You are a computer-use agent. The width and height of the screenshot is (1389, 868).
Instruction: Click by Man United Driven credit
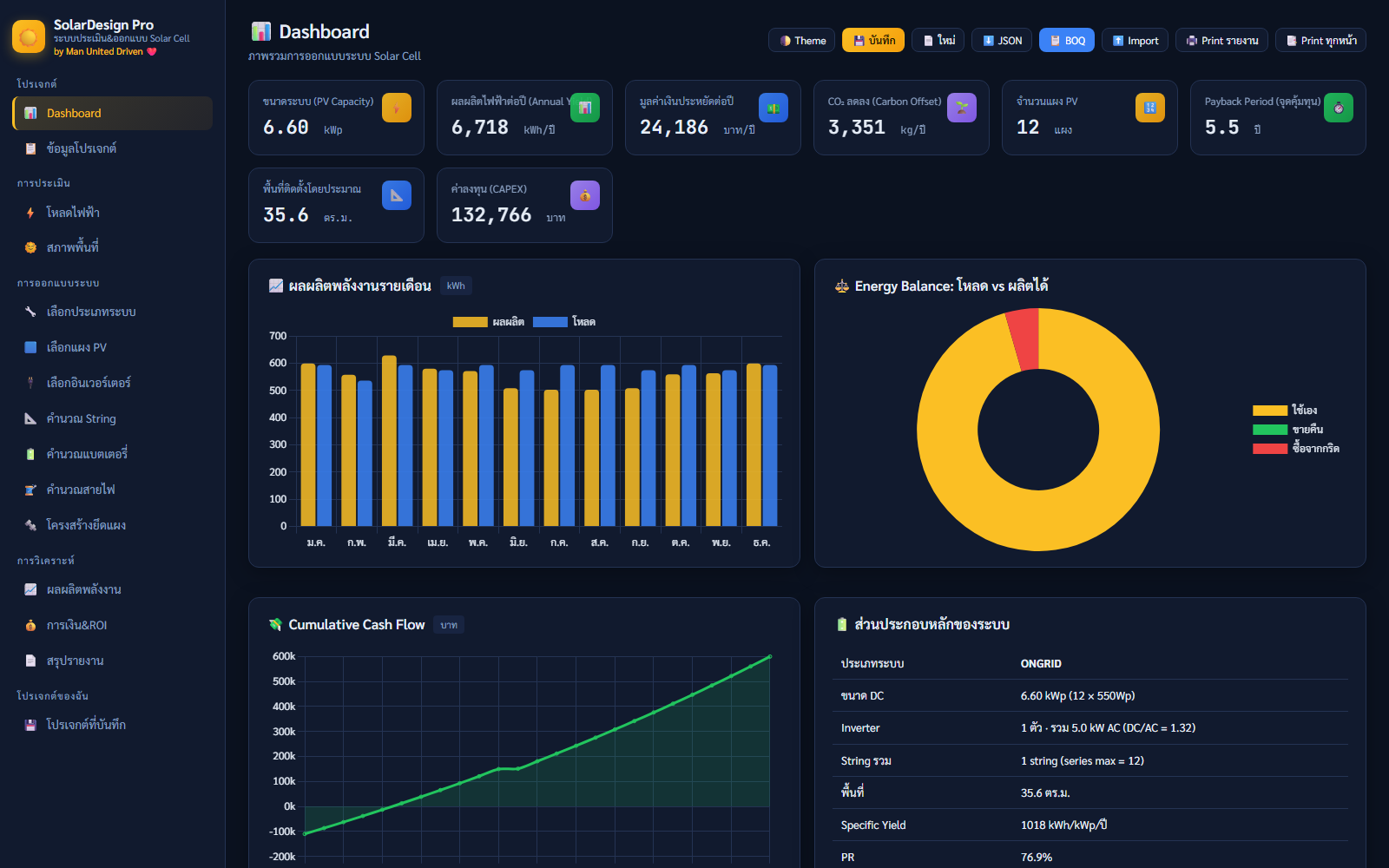tap(105, 52)
